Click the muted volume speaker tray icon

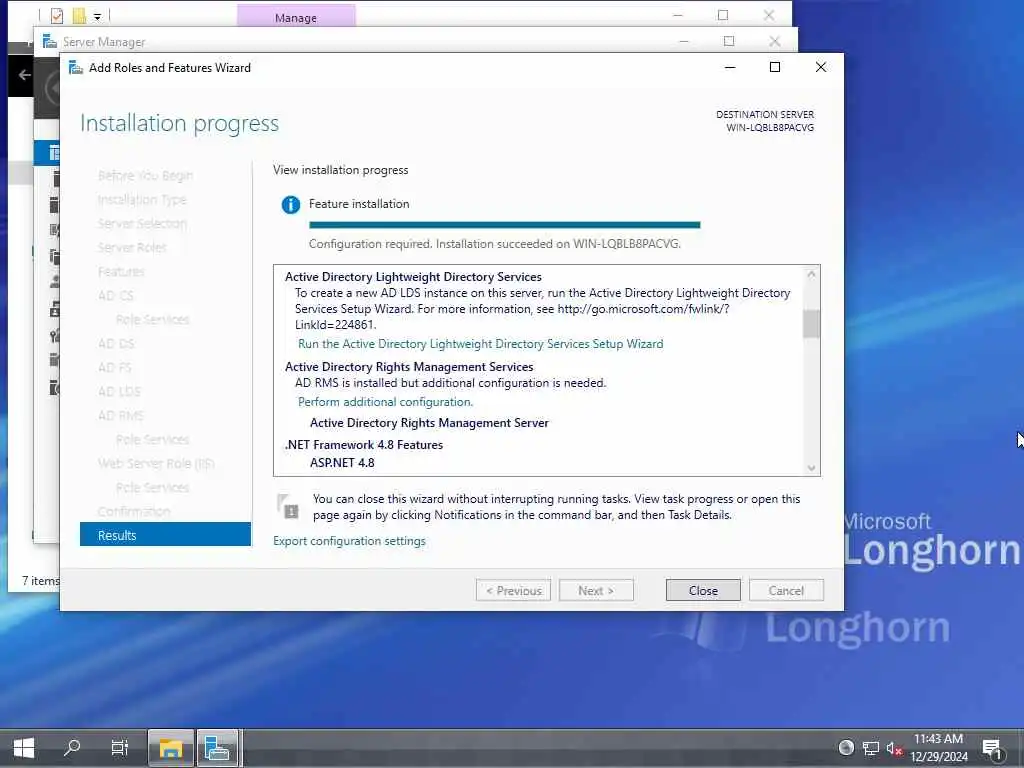click(x=894, y=748)
